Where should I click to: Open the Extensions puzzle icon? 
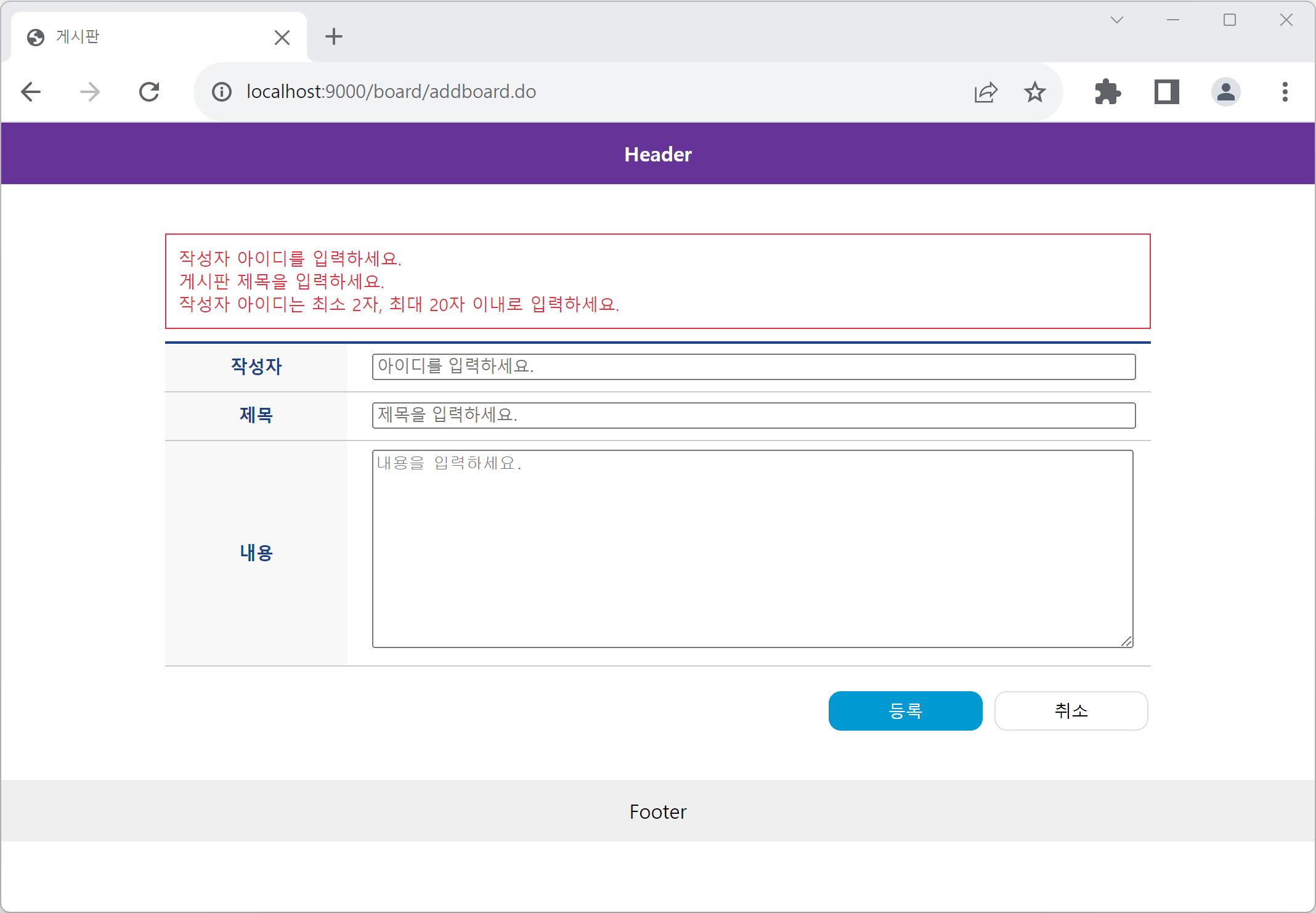click(x=1108, y=92)
